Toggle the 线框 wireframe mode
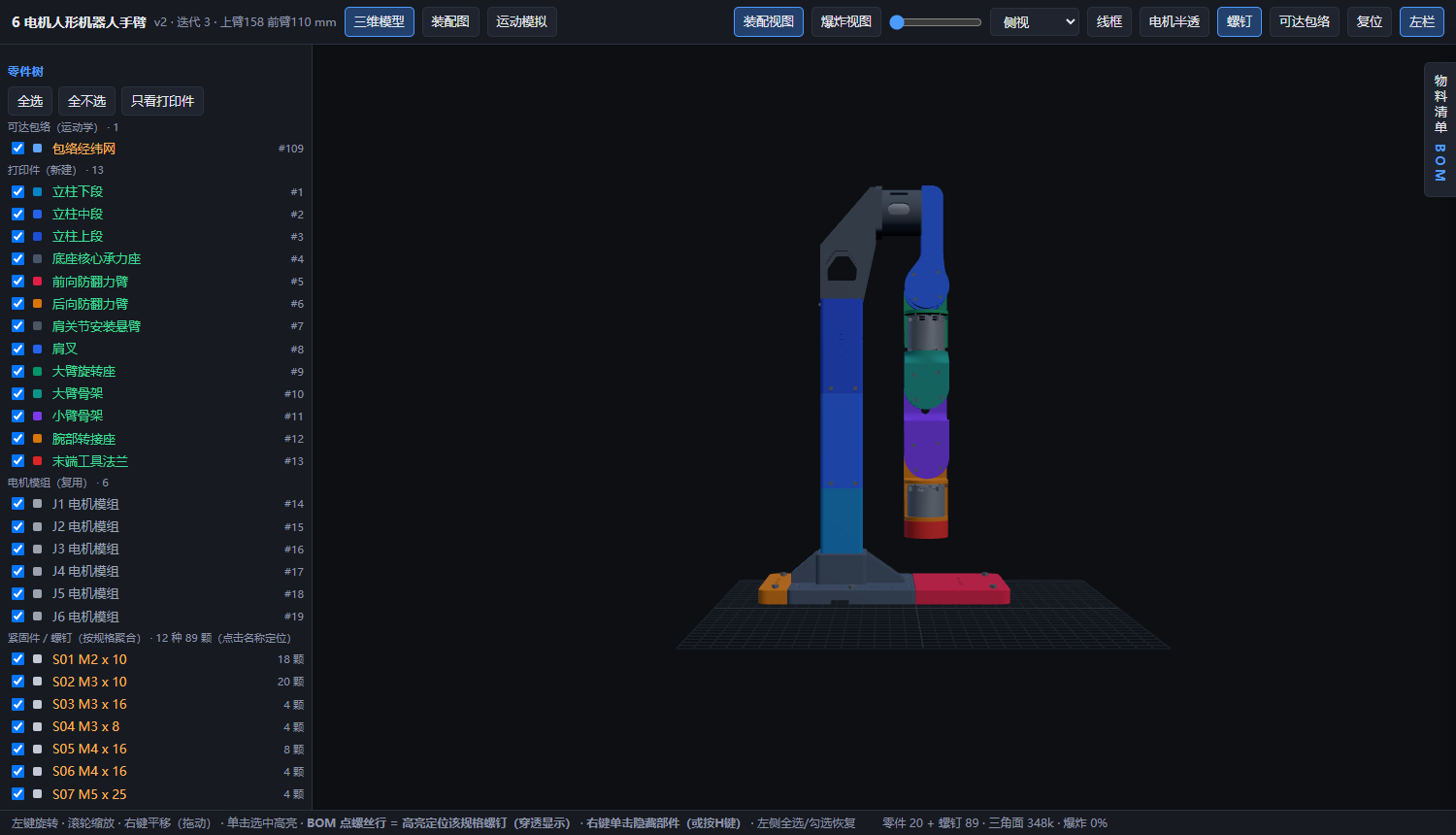Screen dimensions: 1456x835 tap(1109, 21)
